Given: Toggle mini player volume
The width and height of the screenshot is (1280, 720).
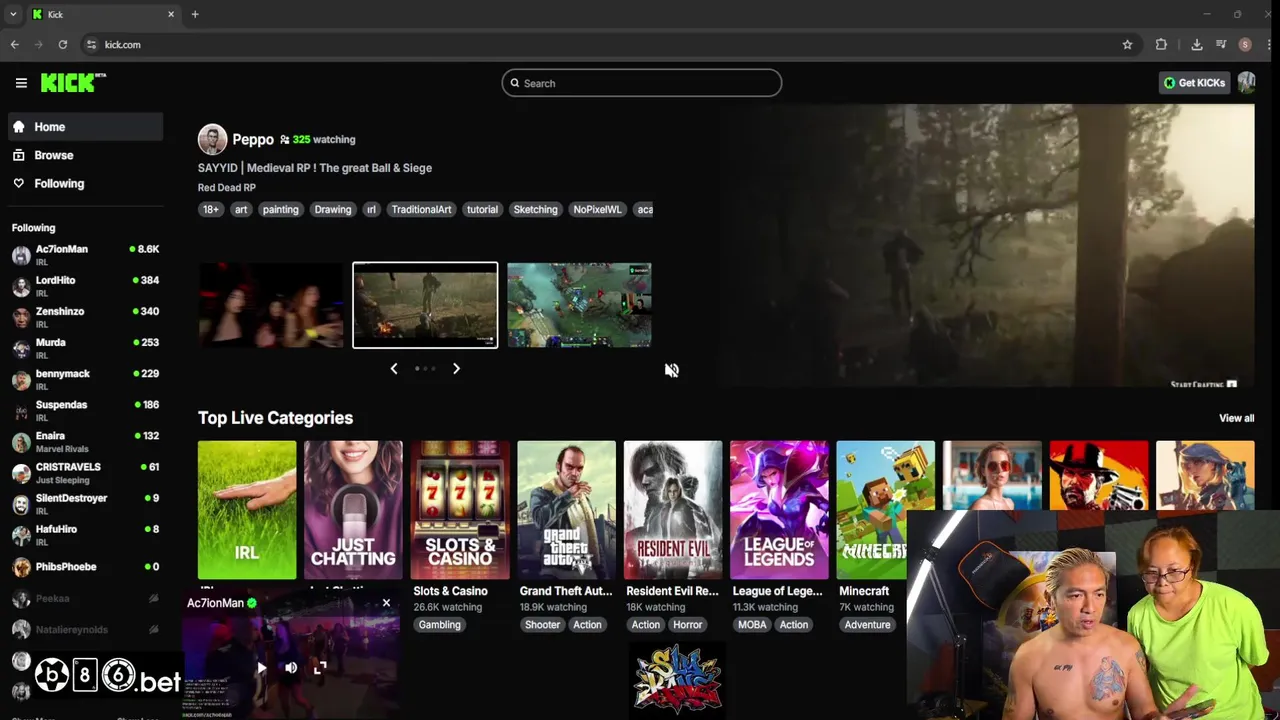Looking at the screenshot, I should (x=291, y=668).
